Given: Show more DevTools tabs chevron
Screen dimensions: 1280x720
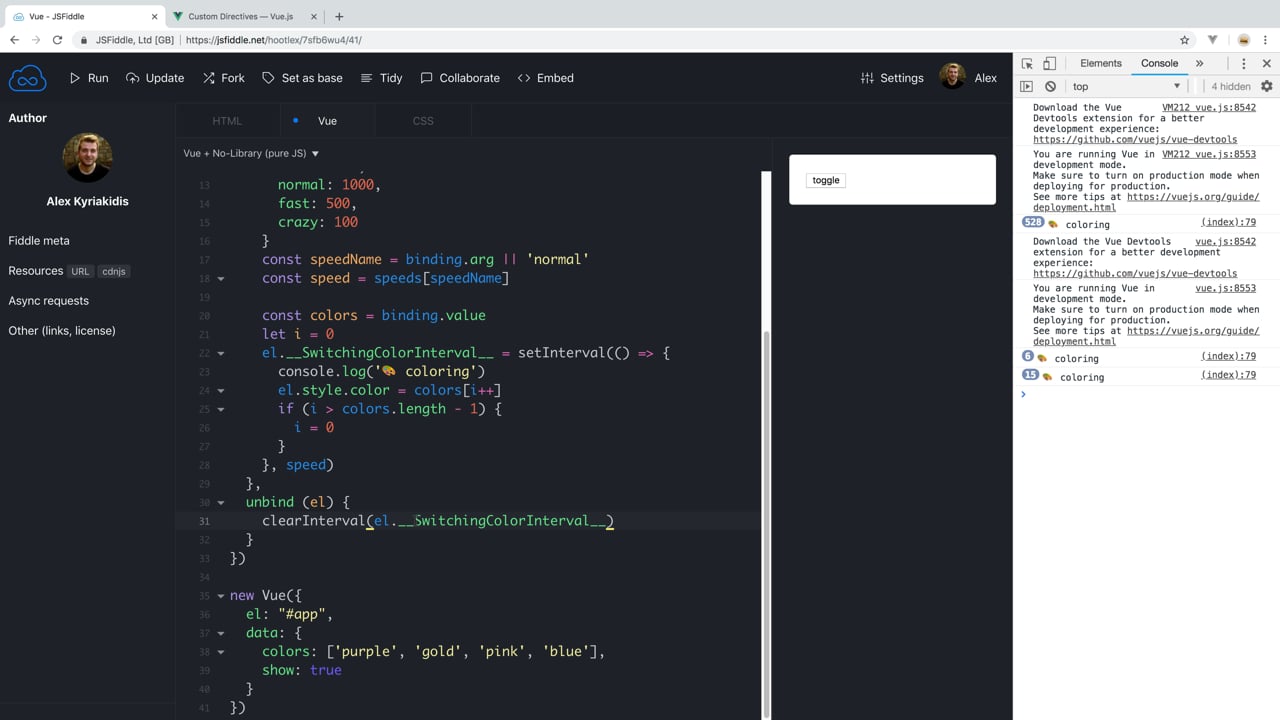Looking at the screenshot, I should tap(1199, 63).
